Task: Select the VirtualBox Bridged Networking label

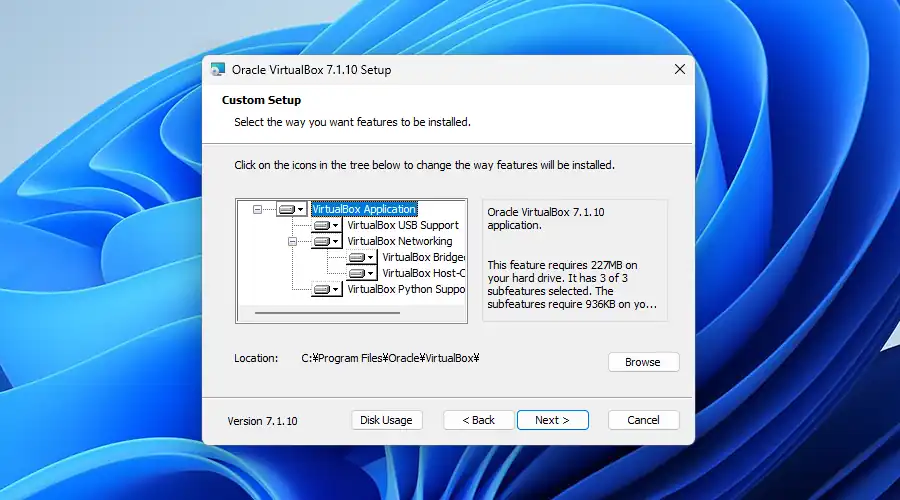Action: coord(423,258)
